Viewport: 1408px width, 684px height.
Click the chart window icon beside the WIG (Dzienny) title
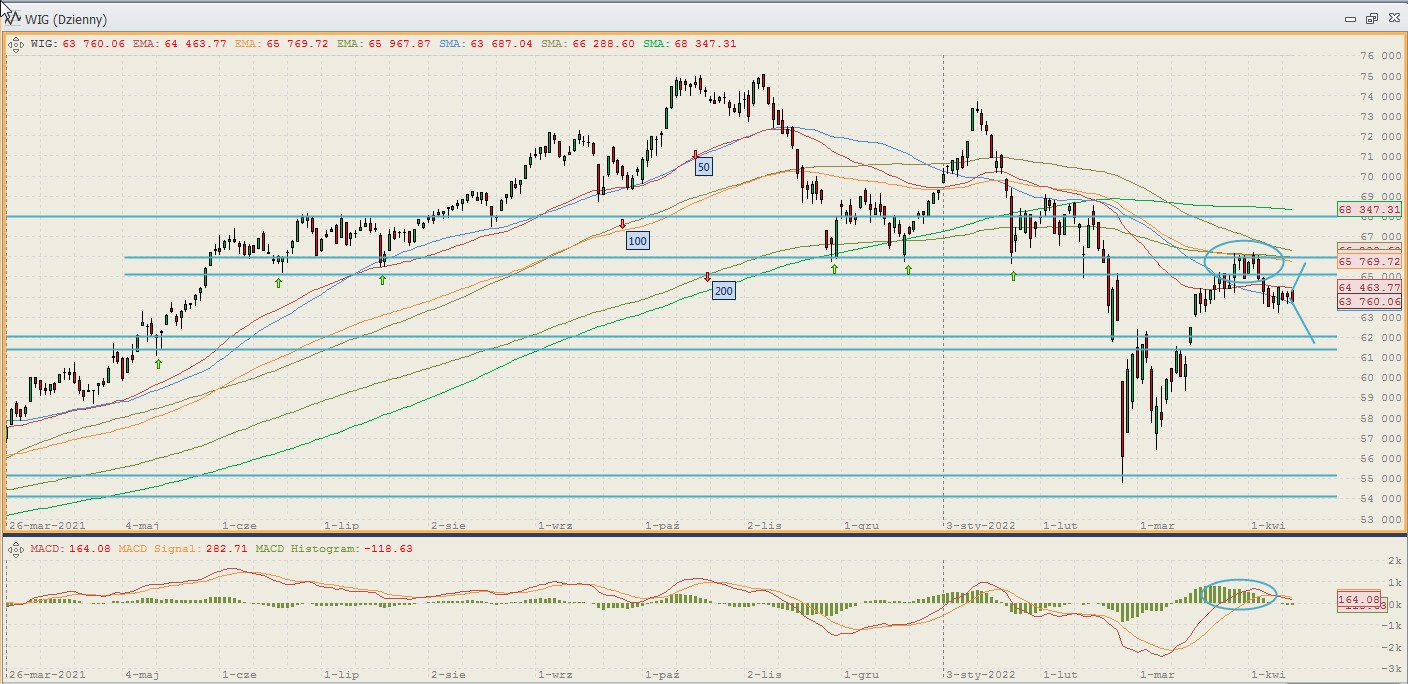click(x=10, y=18)
